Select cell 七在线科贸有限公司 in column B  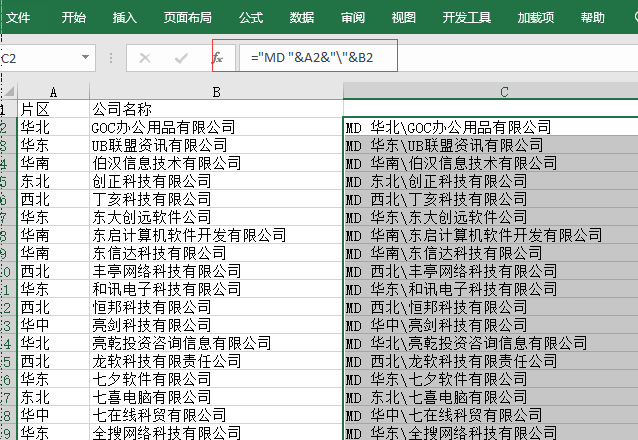[x=216, y=415]
